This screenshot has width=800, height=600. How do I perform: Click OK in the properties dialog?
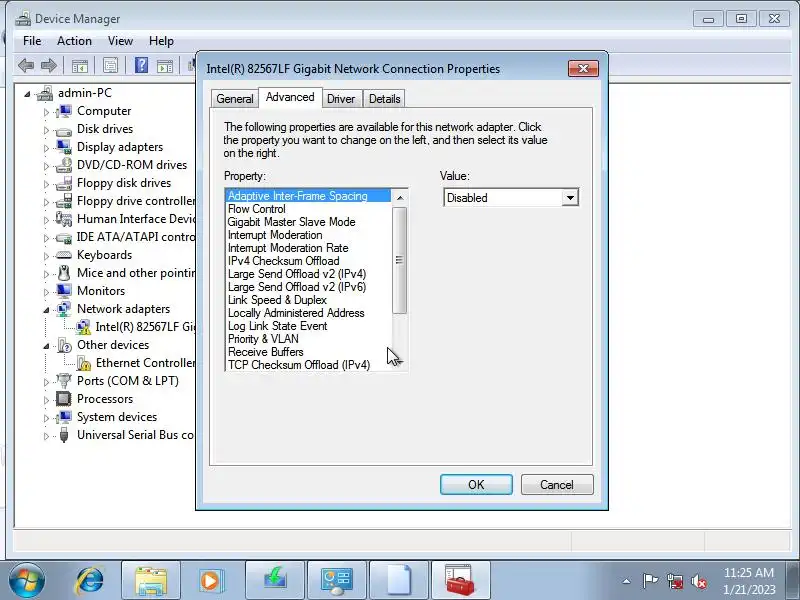pyautogui.click(x=476, y=484)
